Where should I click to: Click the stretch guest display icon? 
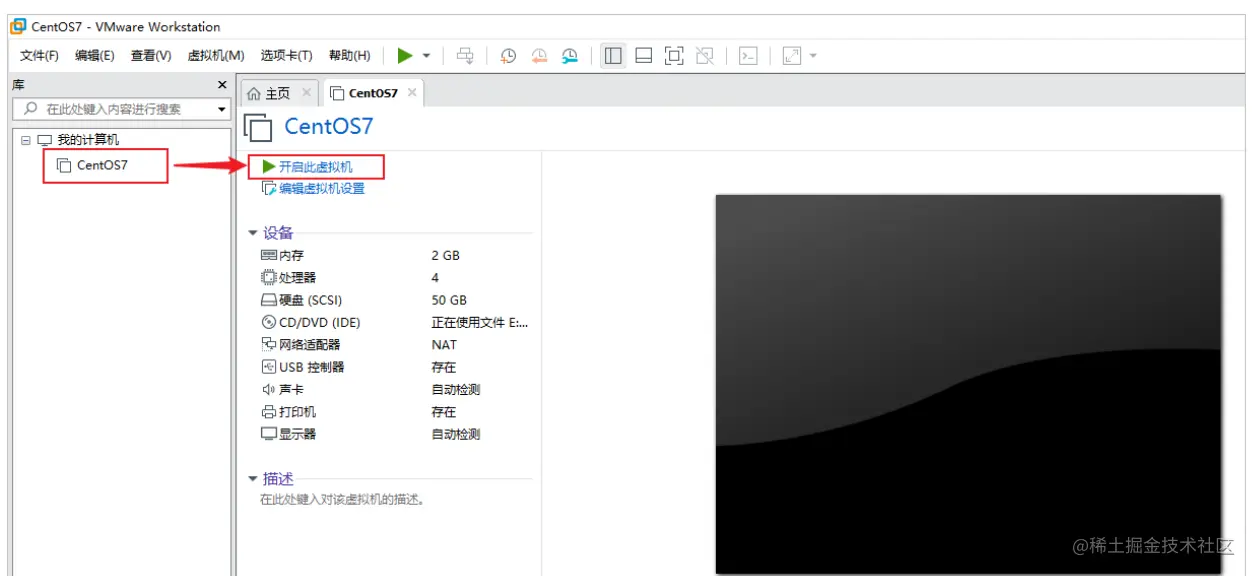point(792,56)
